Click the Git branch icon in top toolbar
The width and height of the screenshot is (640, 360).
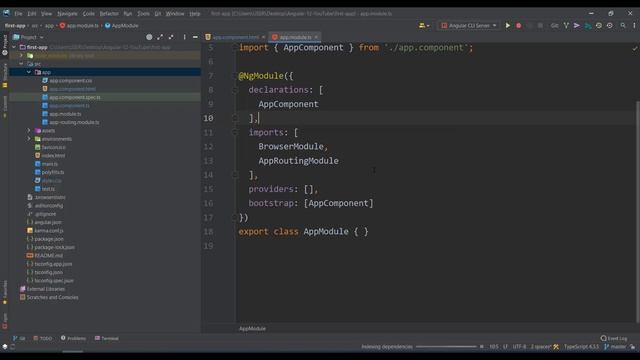566,25
